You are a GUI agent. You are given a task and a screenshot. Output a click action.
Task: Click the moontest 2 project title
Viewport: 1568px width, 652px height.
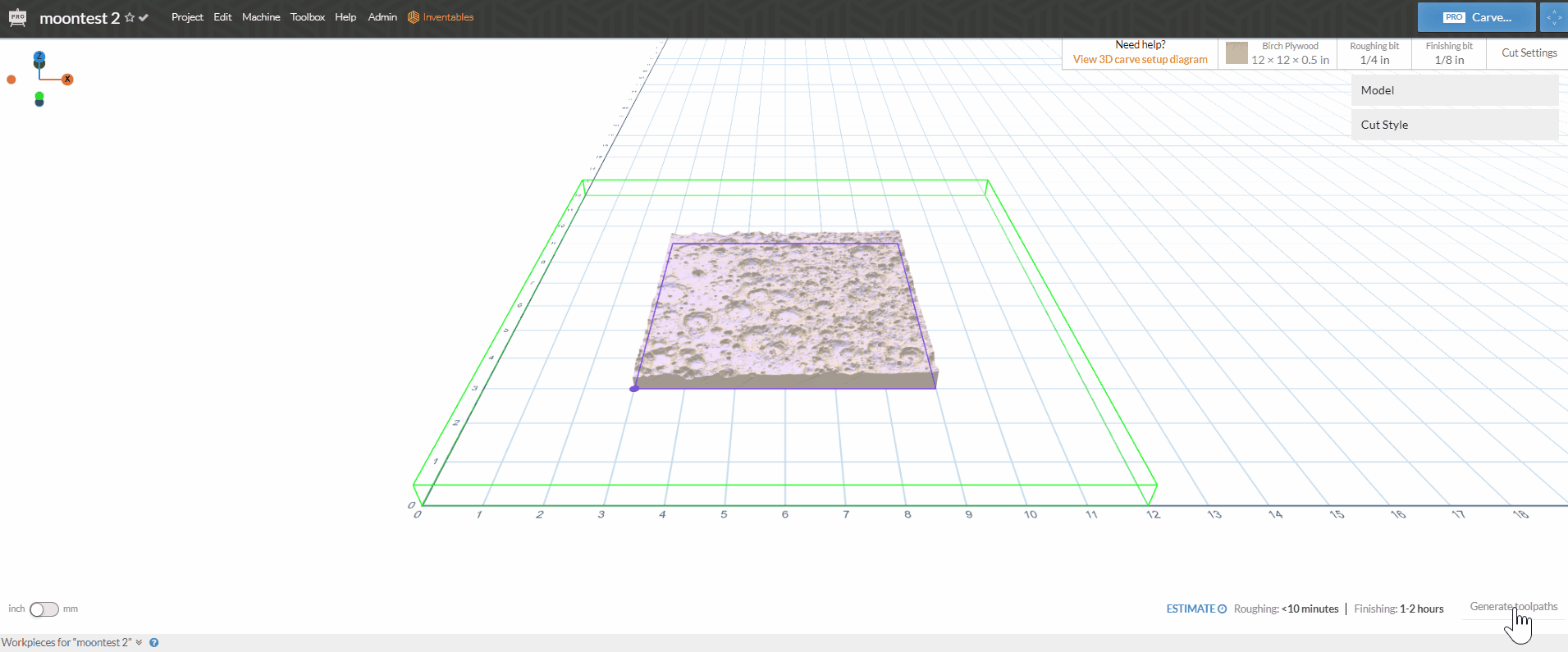click(x=80, y=18)
